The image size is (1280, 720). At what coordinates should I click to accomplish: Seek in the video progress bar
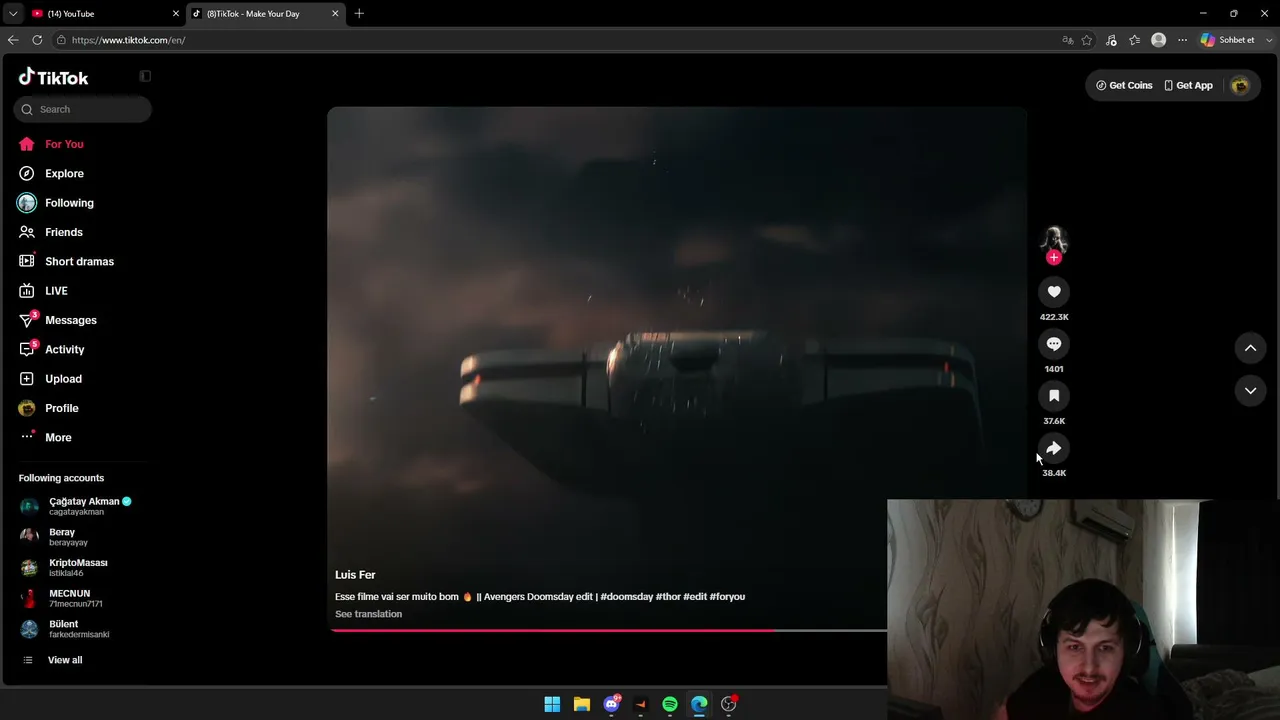point(608,630)
